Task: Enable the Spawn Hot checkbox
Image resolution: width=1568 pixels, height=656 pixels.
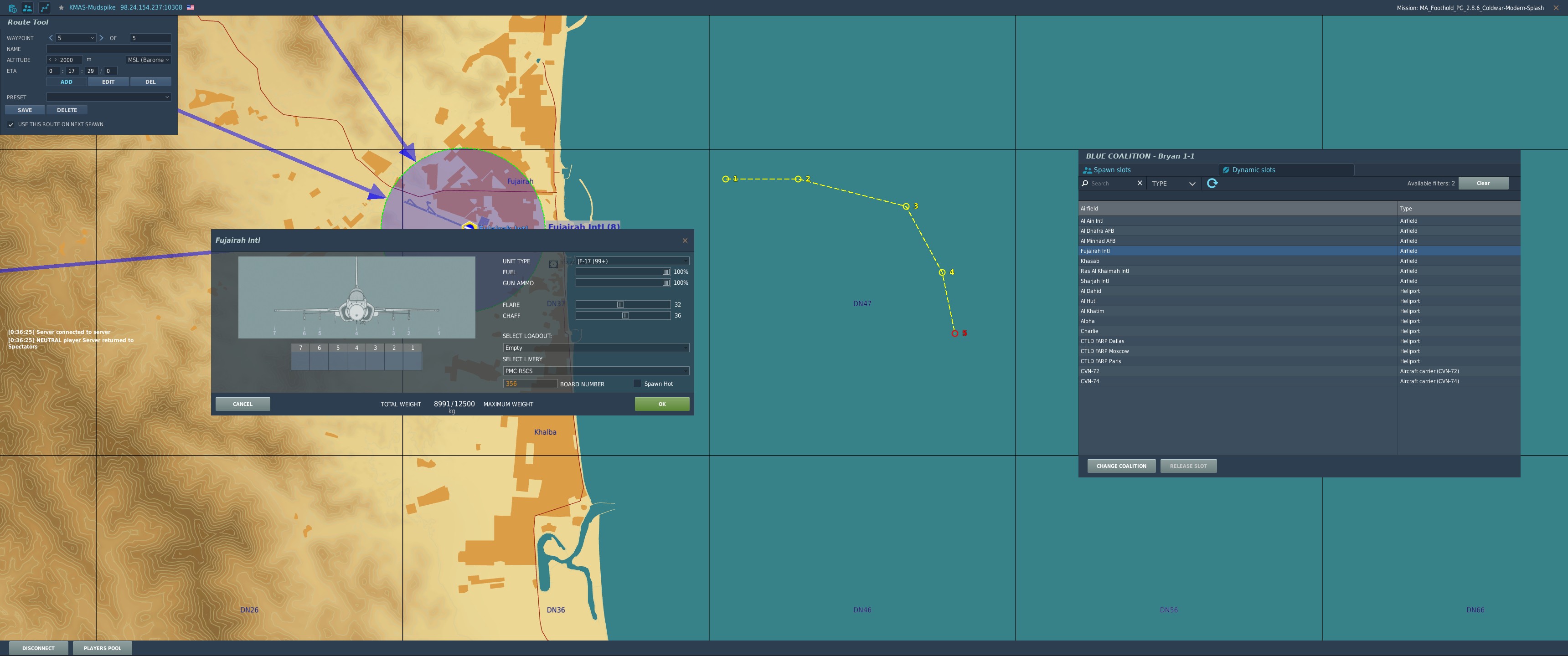Action: click(637, 384)
